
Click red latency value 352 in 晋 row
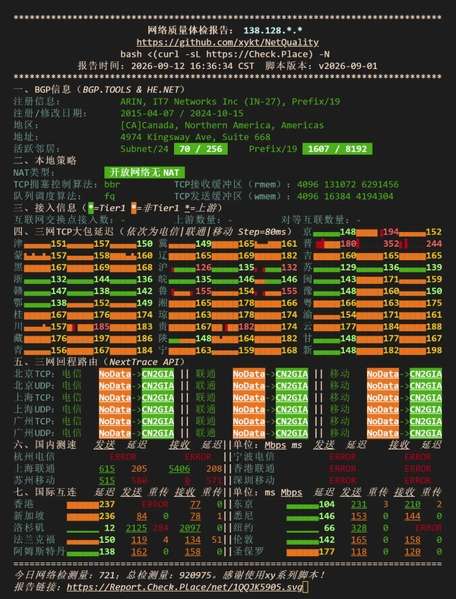pyautogui.click(x=391, y=243)
